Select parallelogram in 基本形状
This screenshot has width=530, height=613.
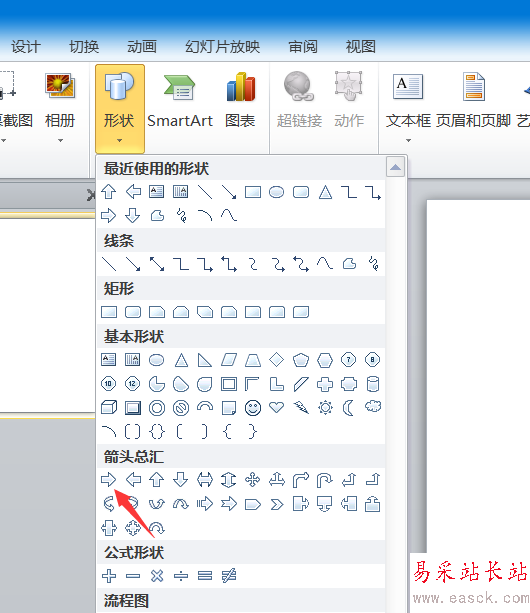click(x=229, y=360)
